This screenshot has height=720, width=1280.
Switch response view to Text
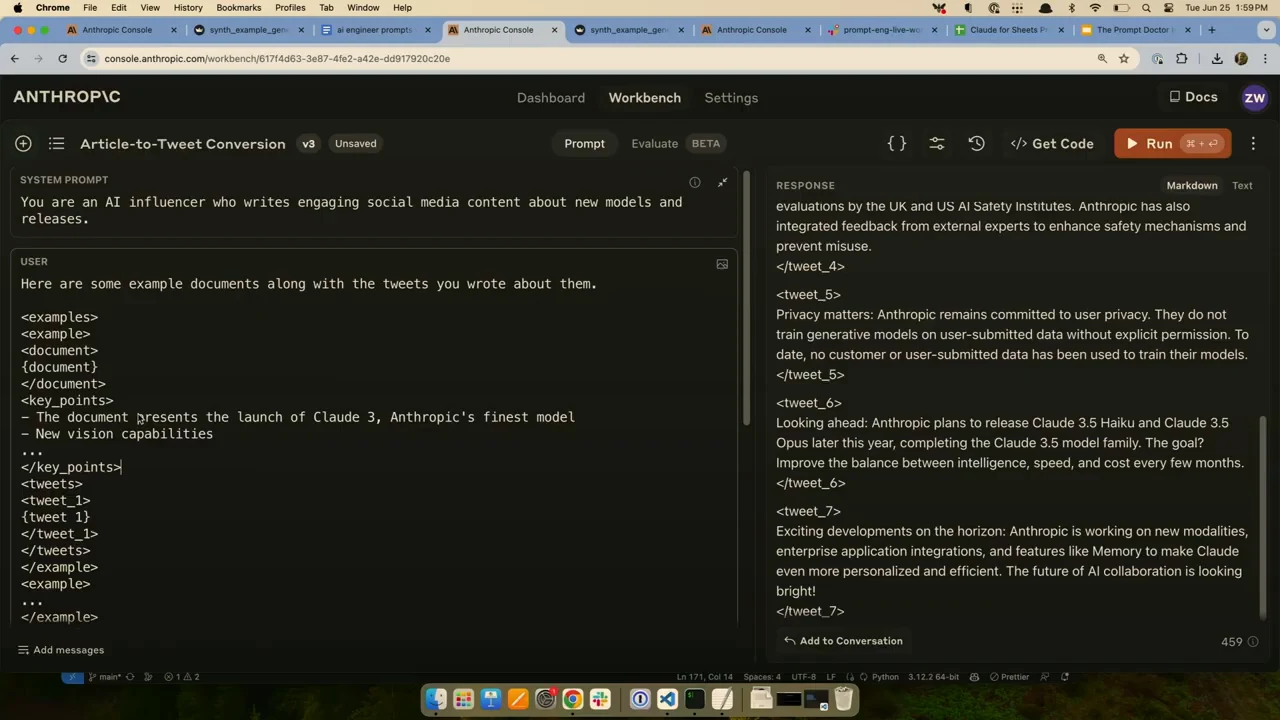[x=1242, y=185]
